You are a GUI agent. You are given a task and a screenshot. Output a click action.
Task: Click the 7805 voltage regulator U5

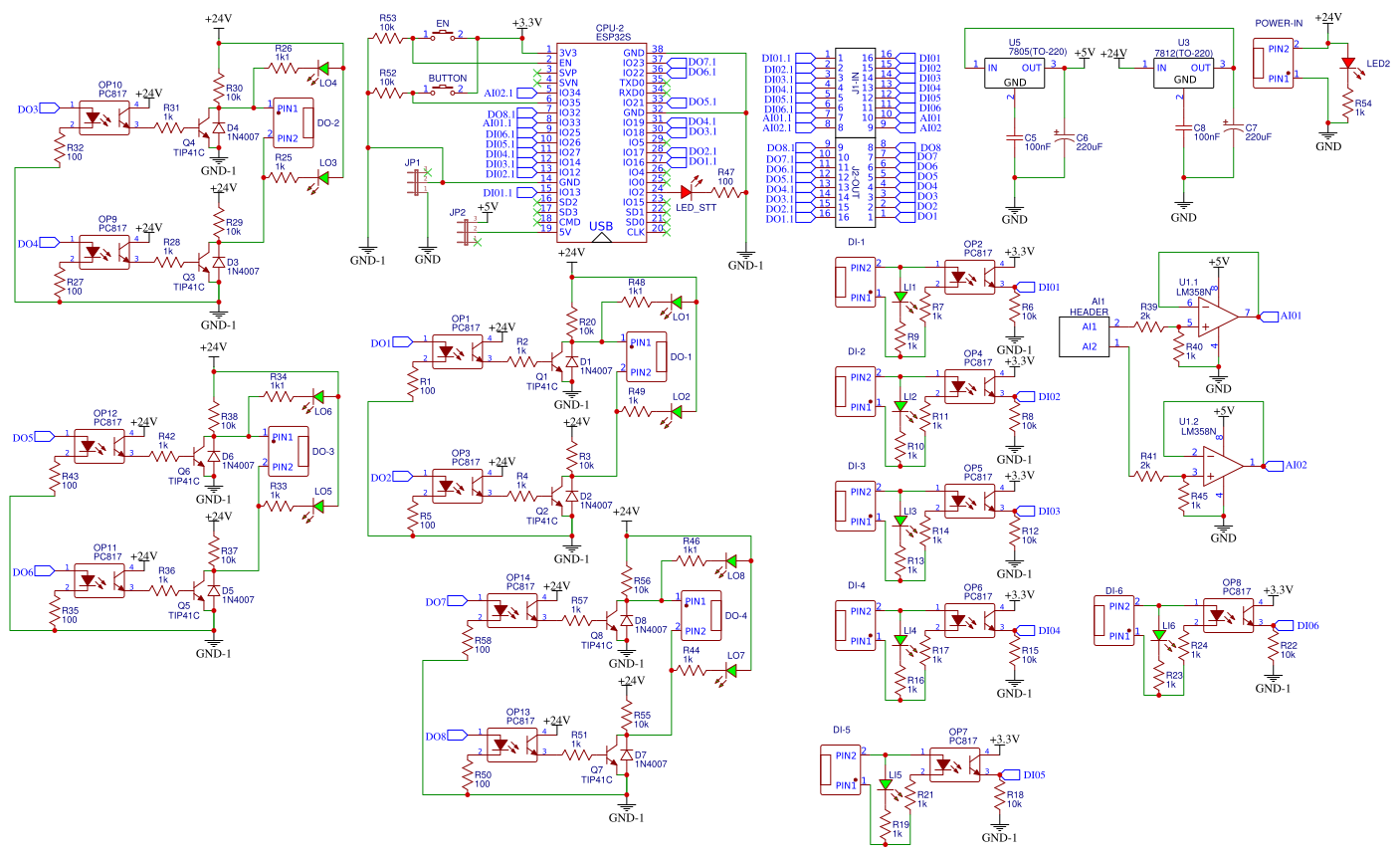(1015, 75)
